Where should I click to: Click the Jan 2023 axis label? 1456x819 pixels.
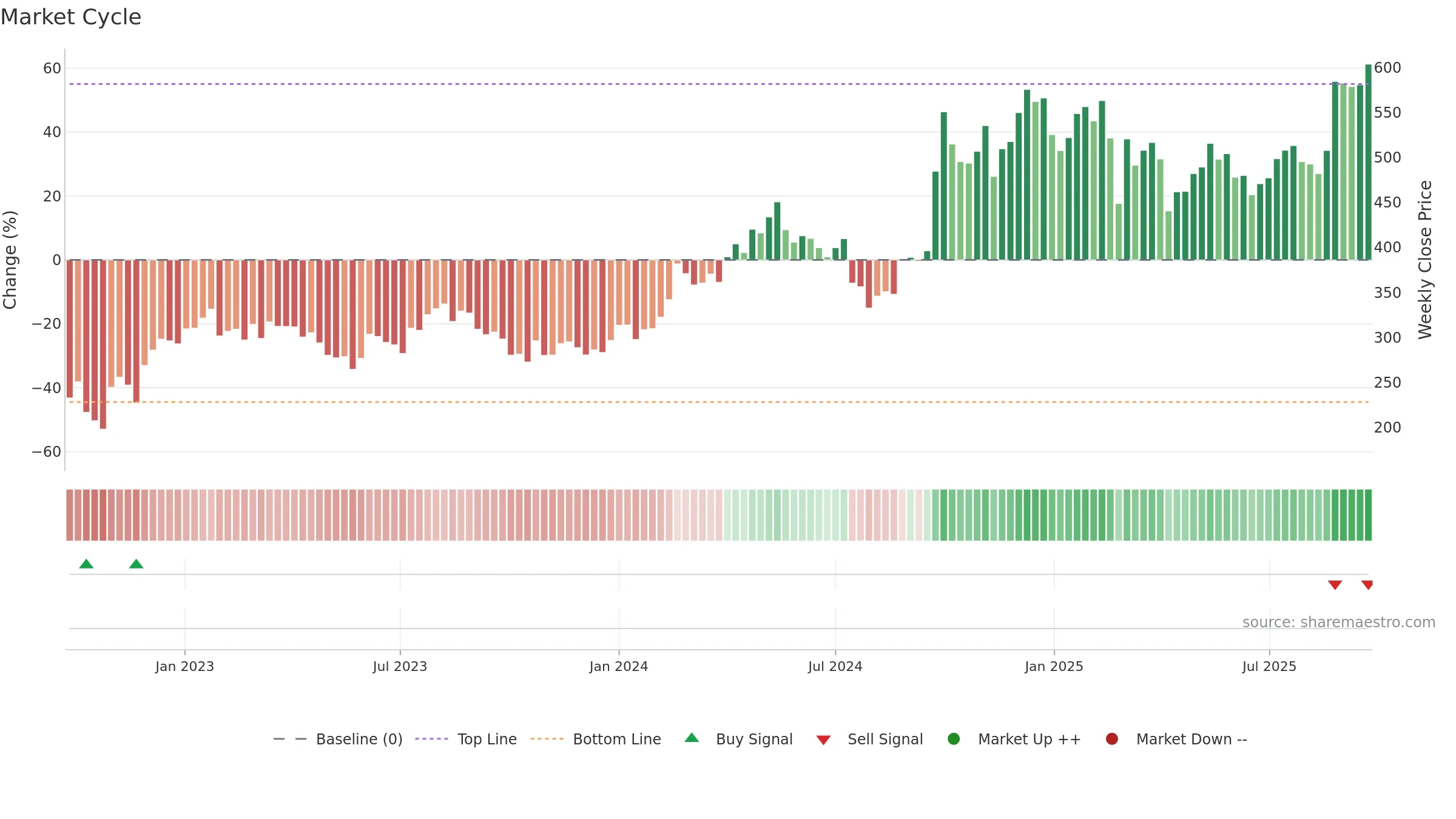coord(184,666)
